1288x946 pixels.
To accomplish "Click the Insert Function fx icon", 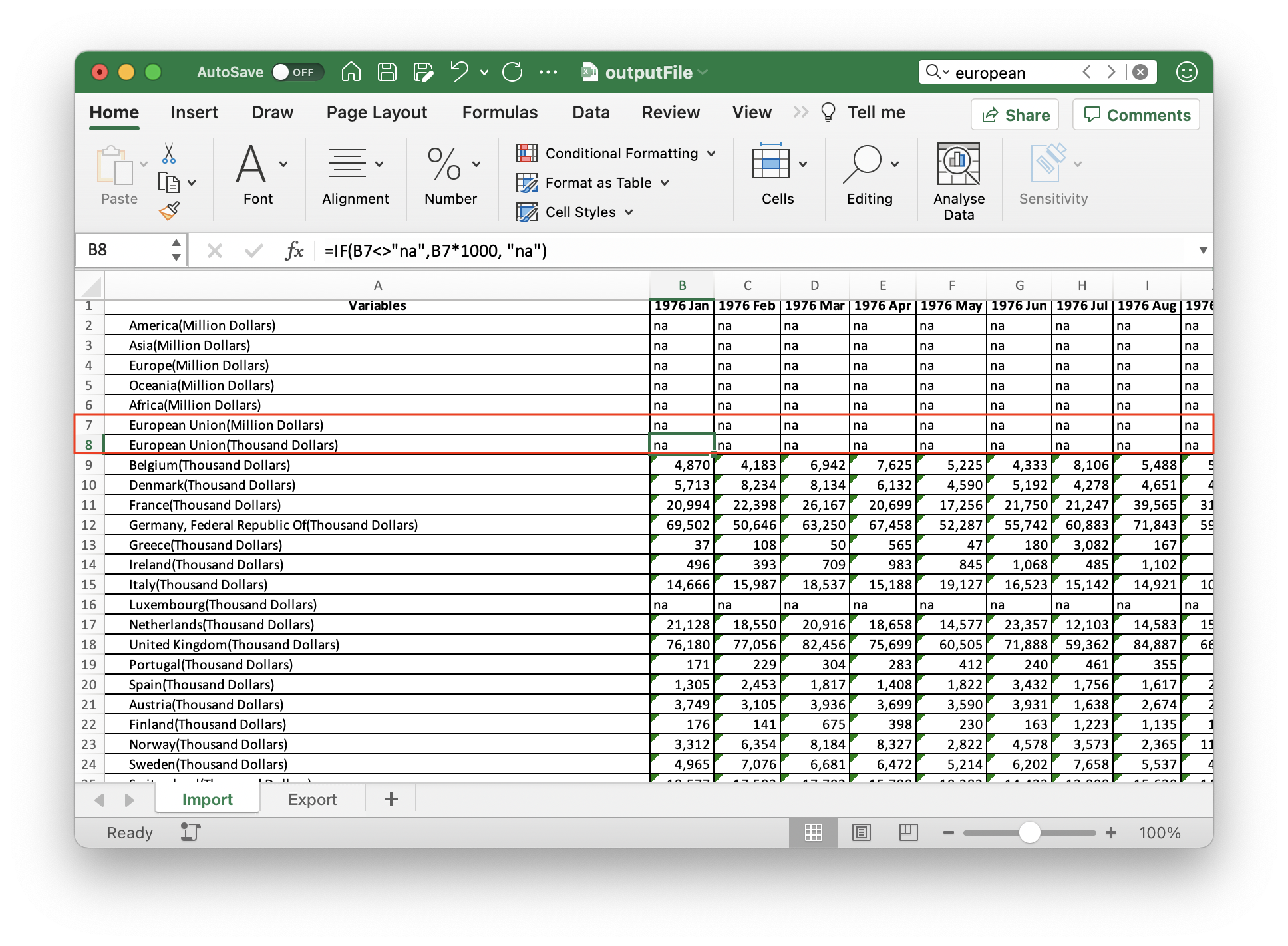I will [293, 251].
